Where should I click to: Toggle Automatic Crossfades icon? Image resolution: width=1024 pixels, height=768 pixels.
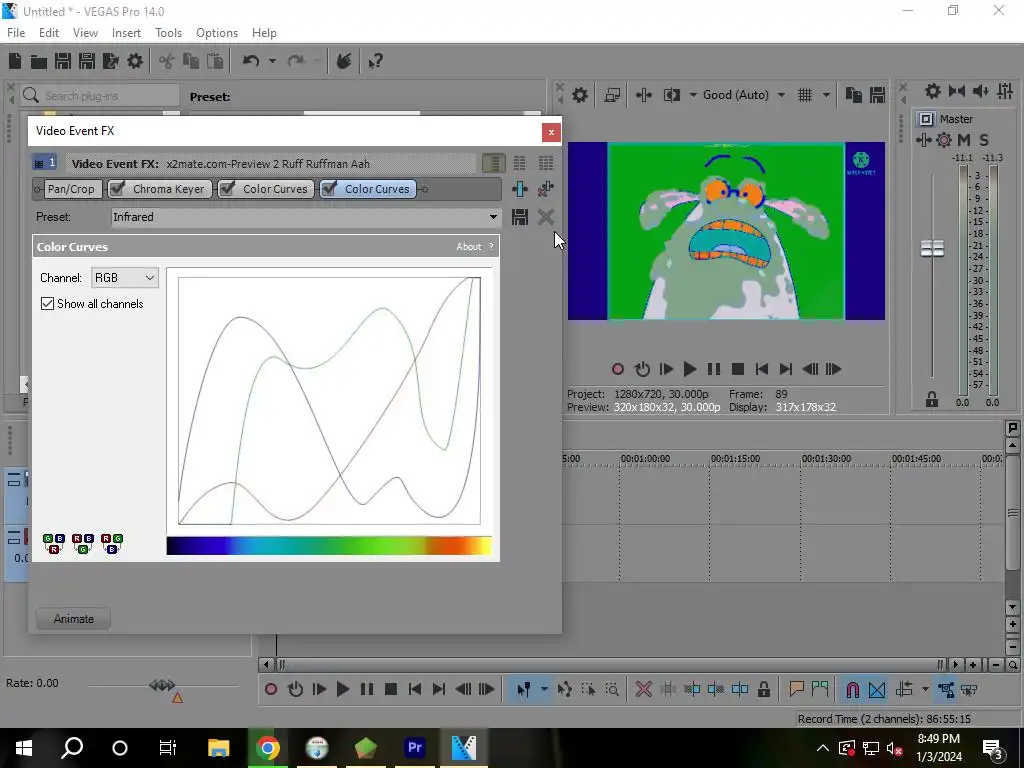[x=877, y=689]
